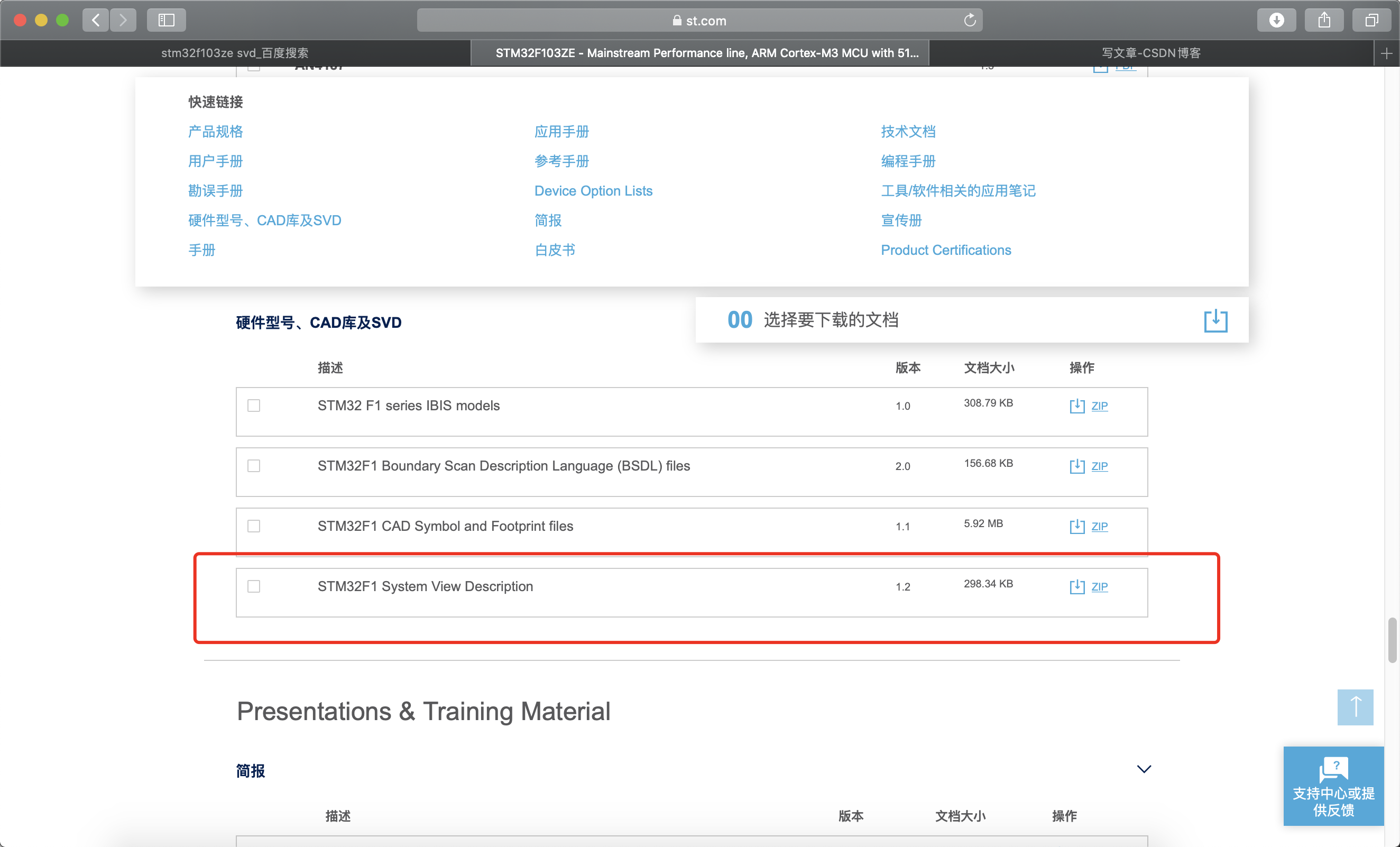Go forward with Safari's forward arrow
Image resolution: width=1400 pixels, height=847 pixels.
123,21
